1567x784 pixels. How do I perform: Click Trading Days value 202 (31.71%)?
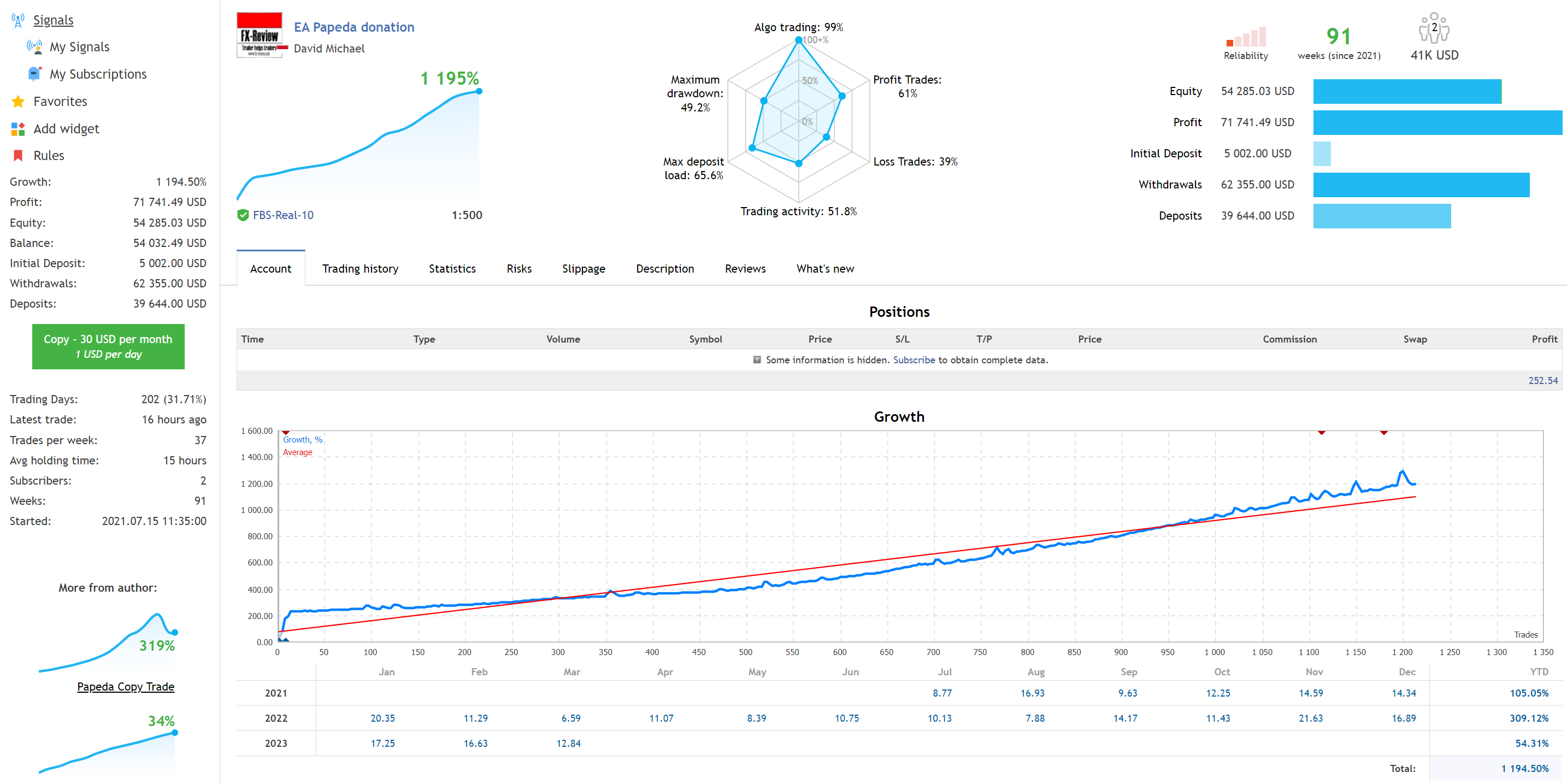point(173,399)
